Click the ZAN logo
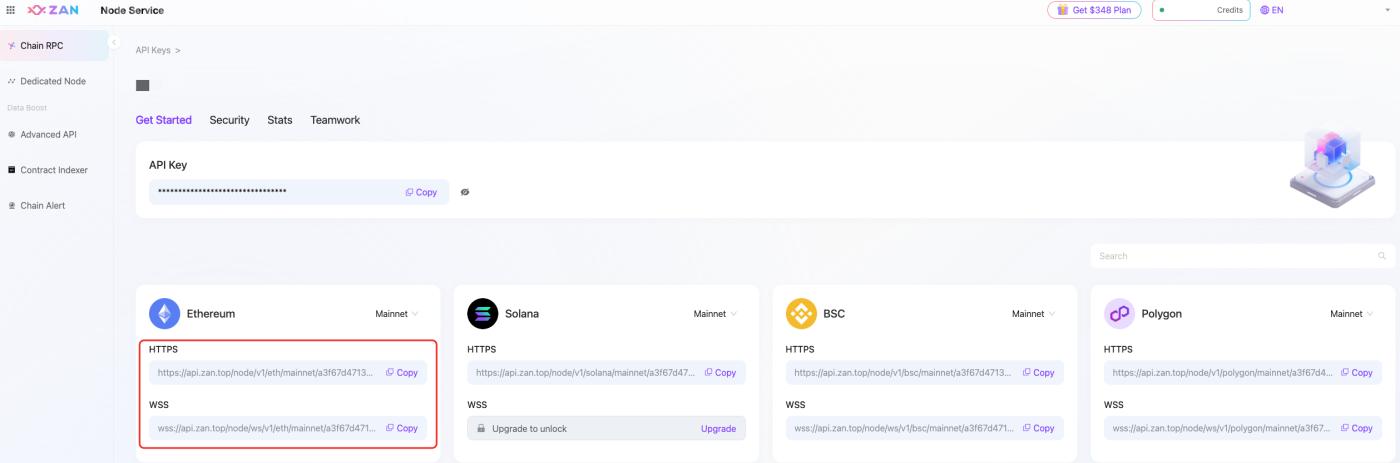 [53, 10]
